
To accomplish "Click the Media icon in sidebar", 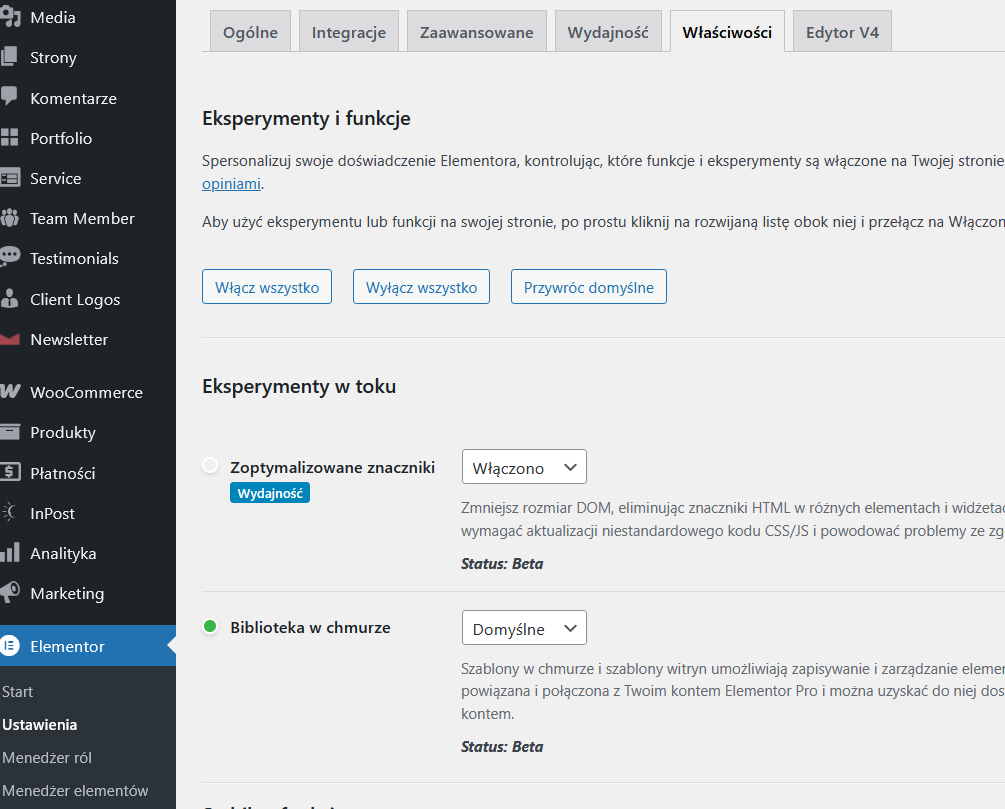I will 10,17.
